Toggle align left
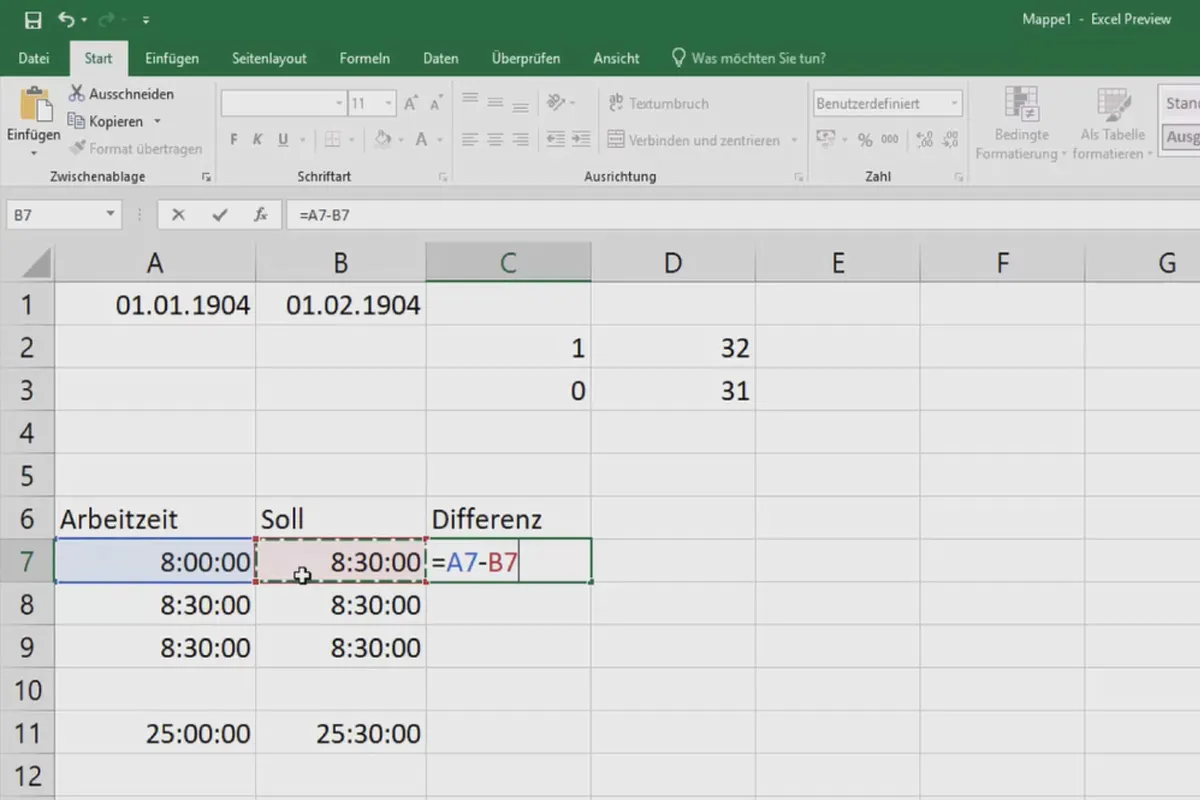This screenshot has height=800, width=1200. click(470, 140)
